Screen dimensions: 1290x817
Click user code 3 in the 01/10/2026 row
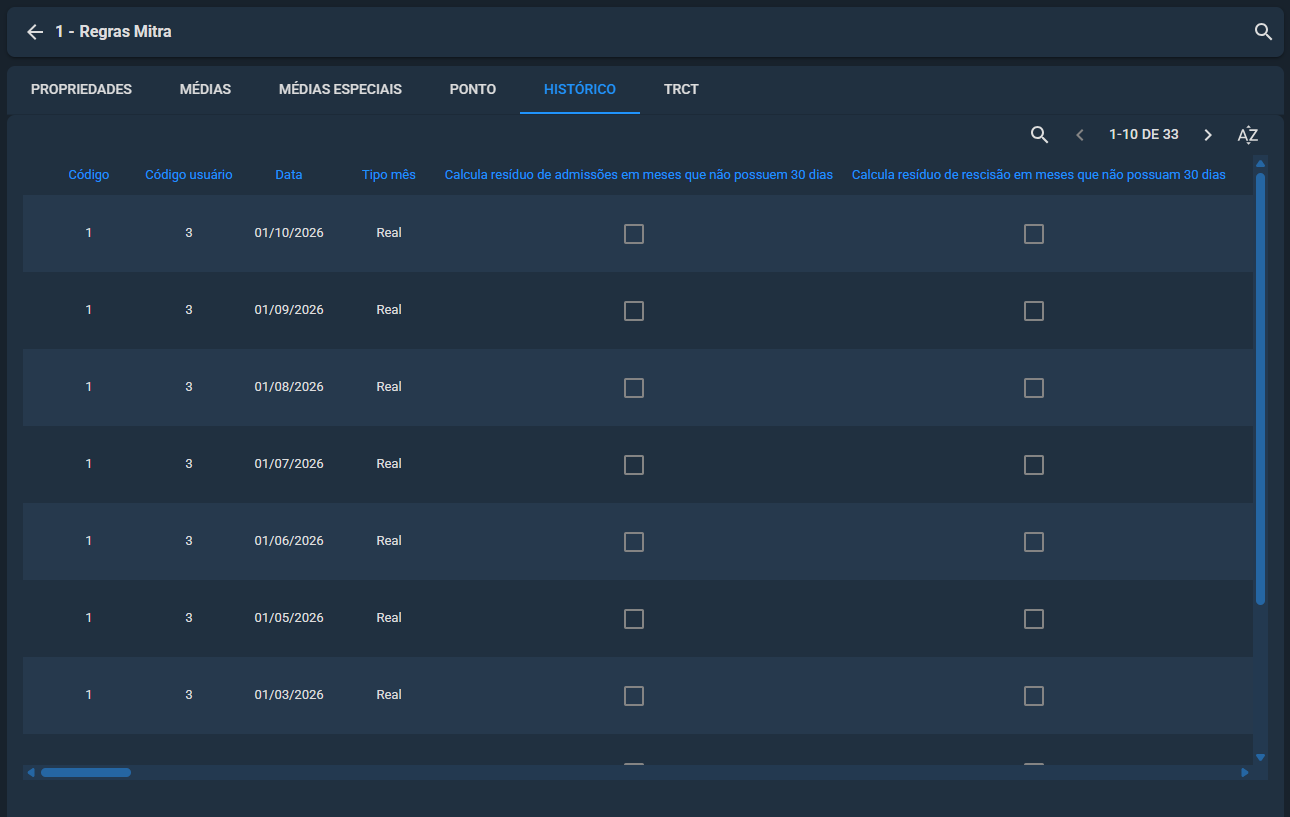(x=189, y=233)
